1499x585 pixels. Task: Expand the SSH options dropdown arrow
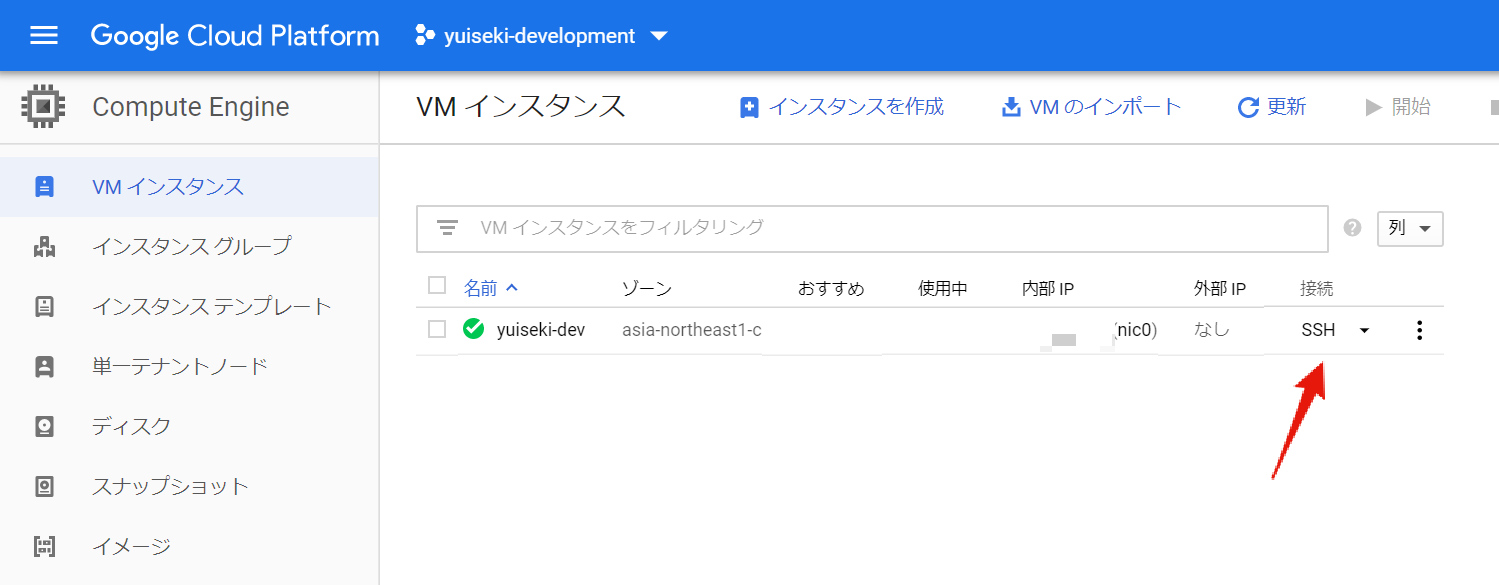pyautogui.click(x=1364, y=331)
